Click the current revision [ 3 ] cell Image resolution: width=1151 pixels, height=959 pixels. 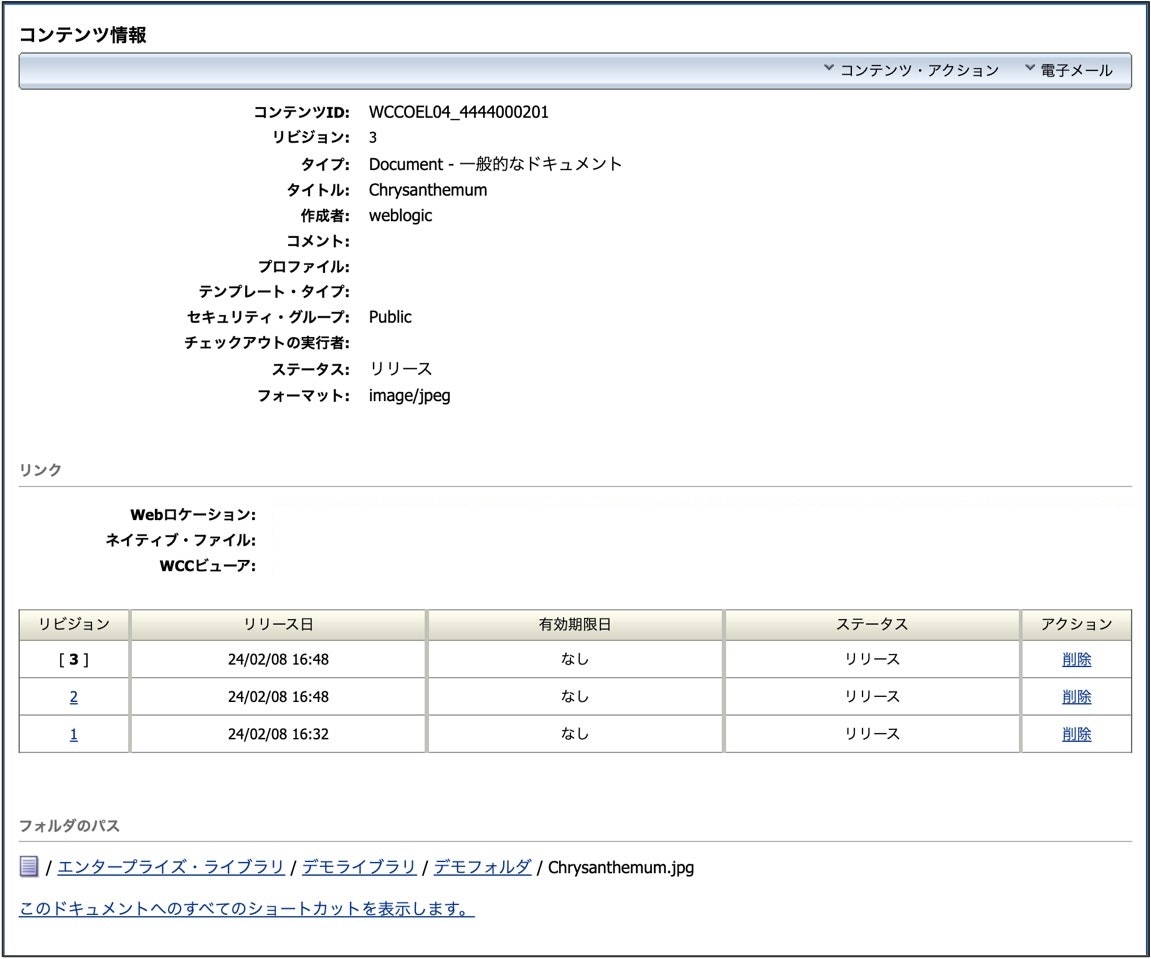click(x=74, y=659)
